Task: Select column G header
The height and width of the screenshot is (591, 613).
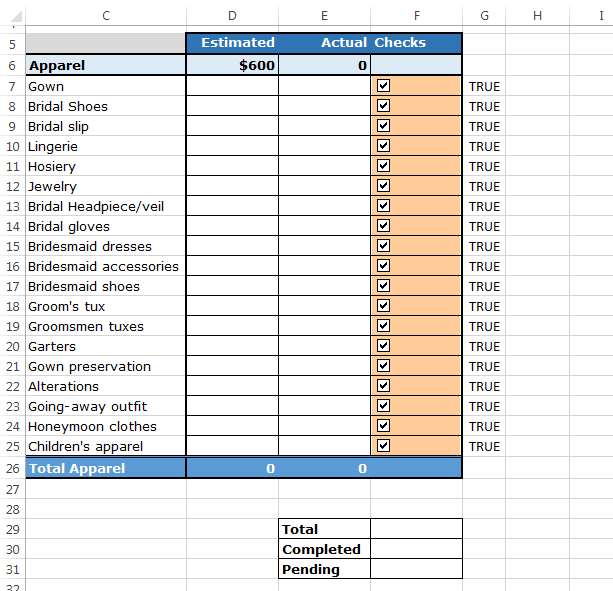Action: click(484, 16)
